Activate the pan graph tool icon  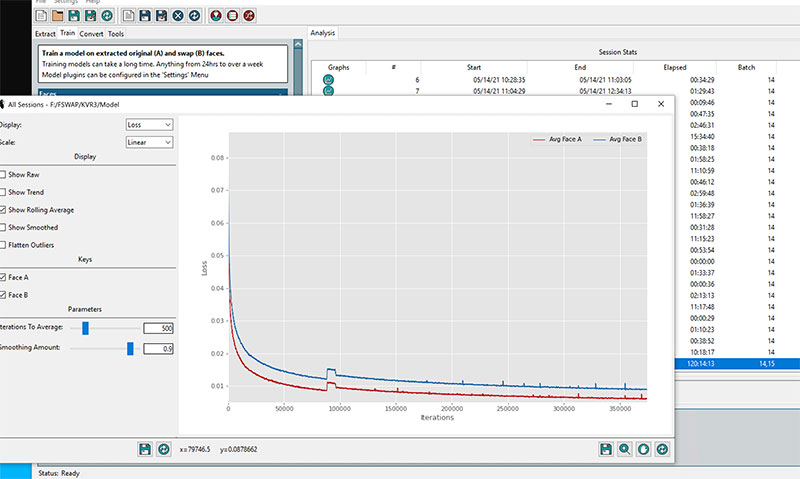(643, 449)
